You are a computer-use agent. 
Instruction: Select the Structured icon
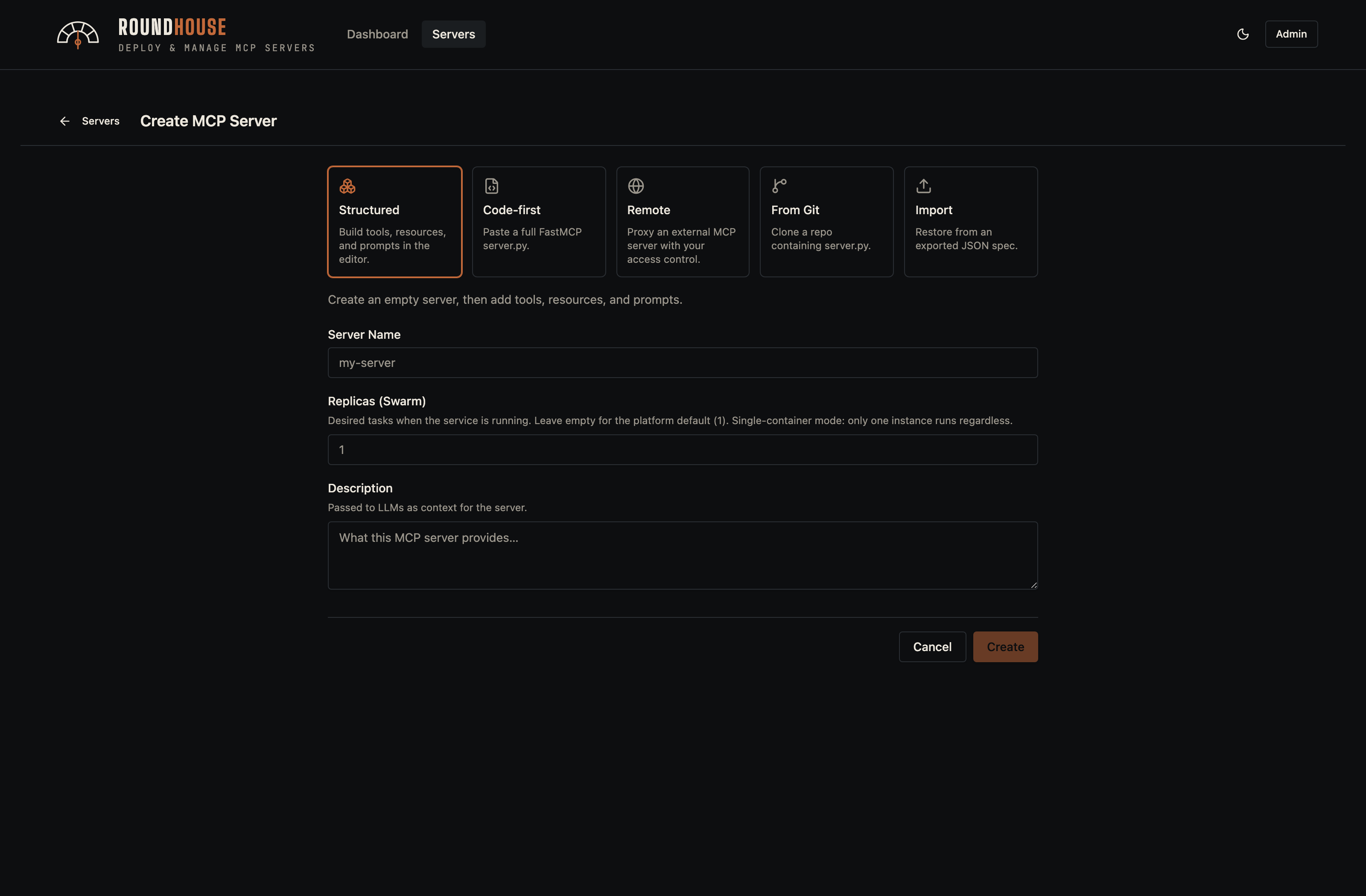pos(347,186)
